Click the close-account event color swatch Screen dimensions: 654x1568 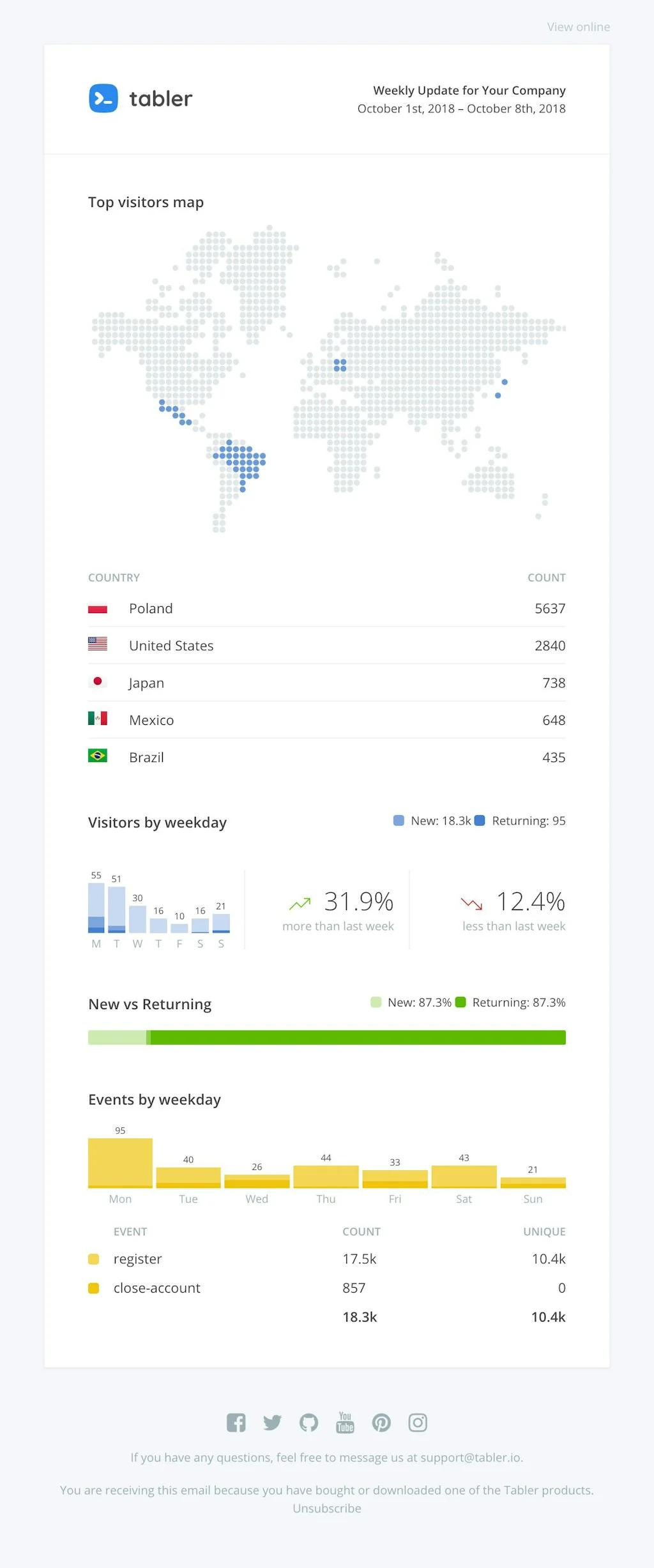pyautogui.click(x=94, y=1288)
